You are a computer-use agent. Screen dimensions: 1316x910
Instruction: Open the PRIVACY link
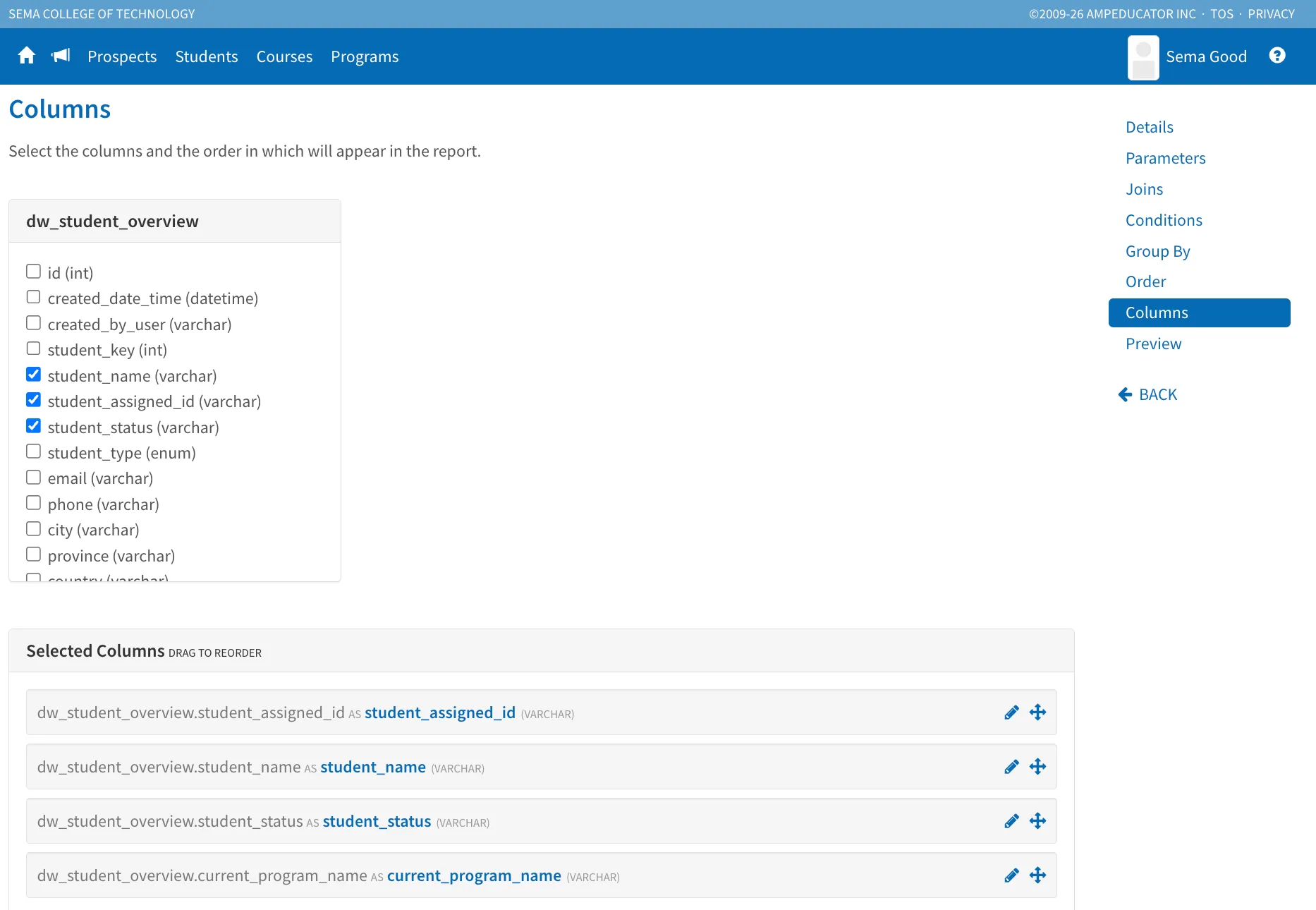click(1272, 14)
